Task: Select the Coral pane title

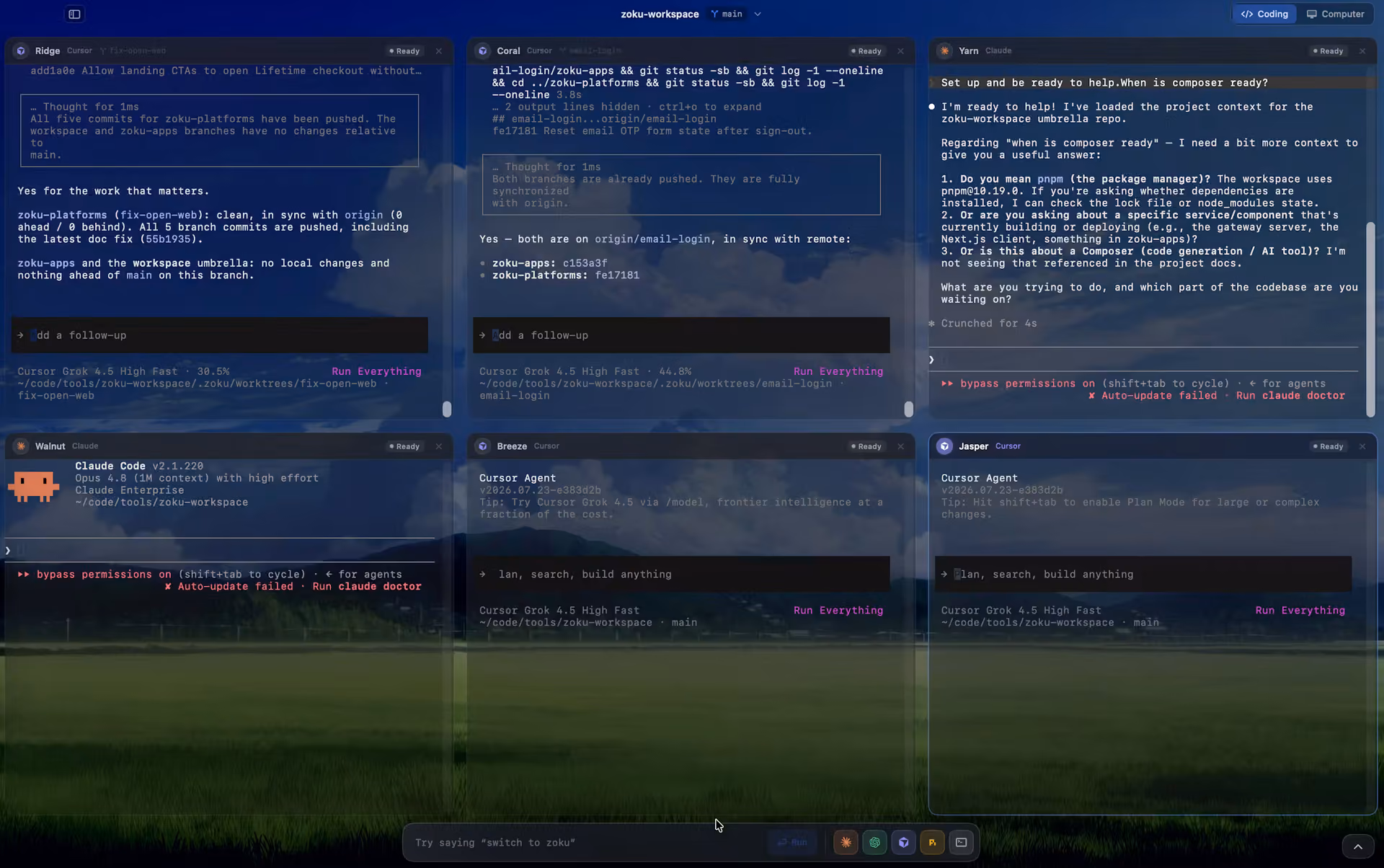Action: (508, 51)
